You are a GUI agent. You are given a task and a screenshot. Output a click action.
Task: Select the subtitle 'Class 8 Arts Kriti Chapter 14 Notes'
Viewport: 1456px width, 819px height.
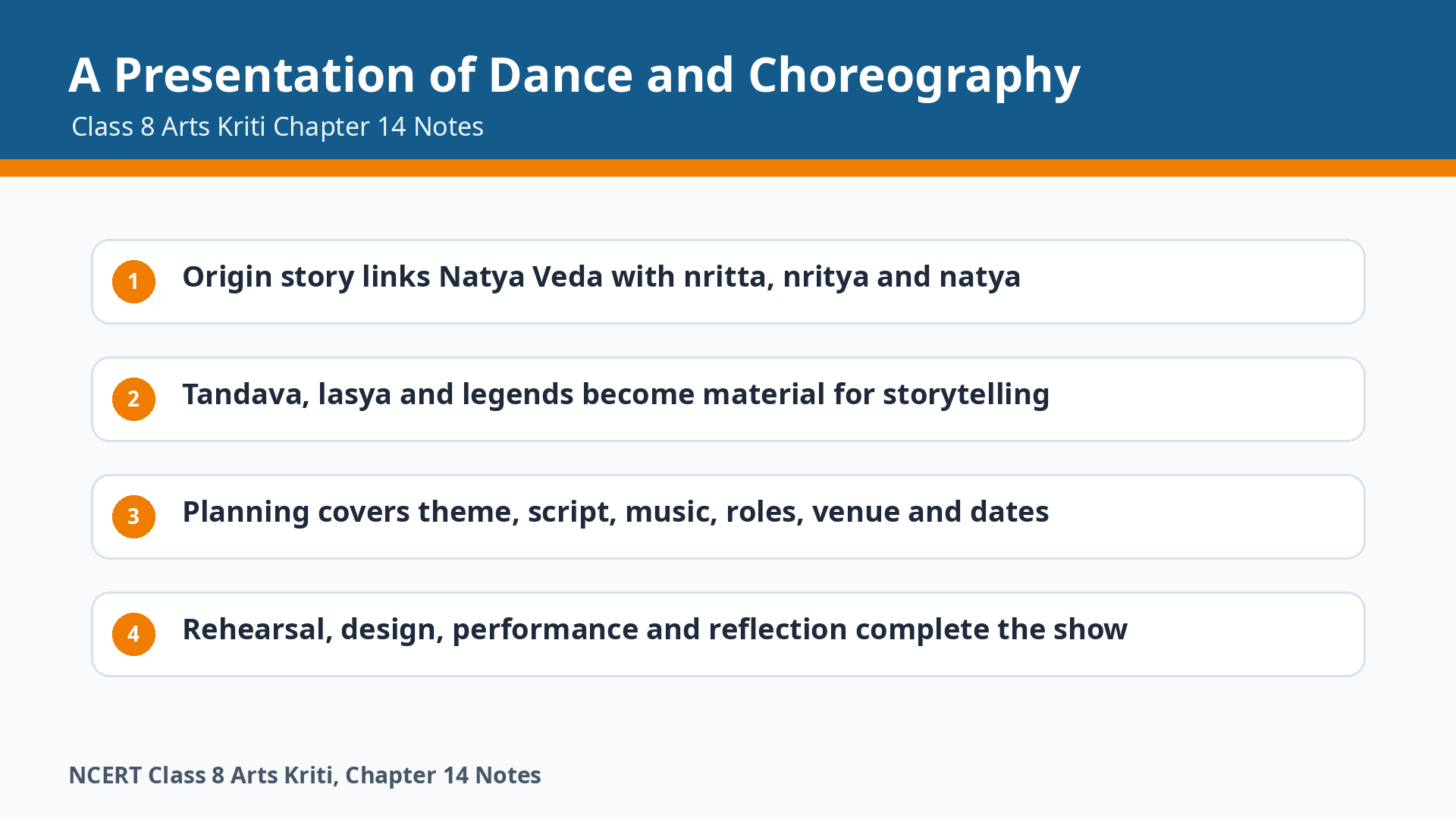click(x=278, y=127)
